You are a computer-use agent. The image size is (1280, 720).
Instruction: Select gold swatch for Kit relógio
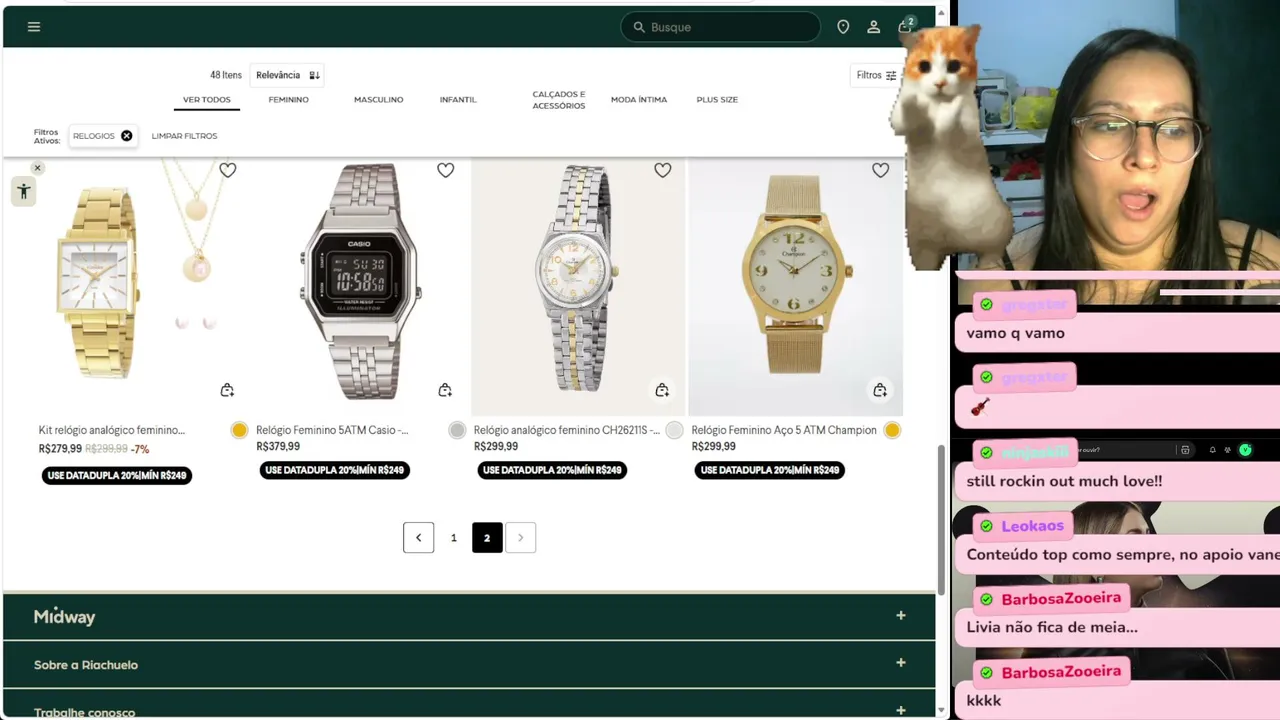pos(239,430)
